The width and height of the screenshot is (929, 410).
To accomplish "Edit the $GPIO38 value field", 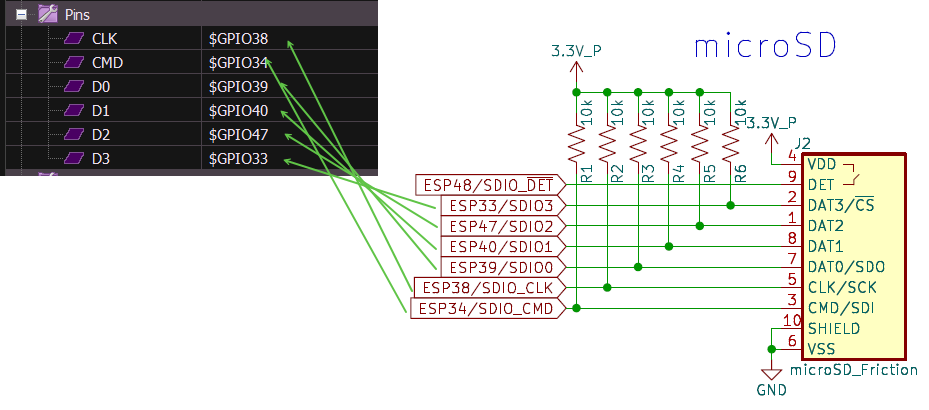I will click(238, 39).
